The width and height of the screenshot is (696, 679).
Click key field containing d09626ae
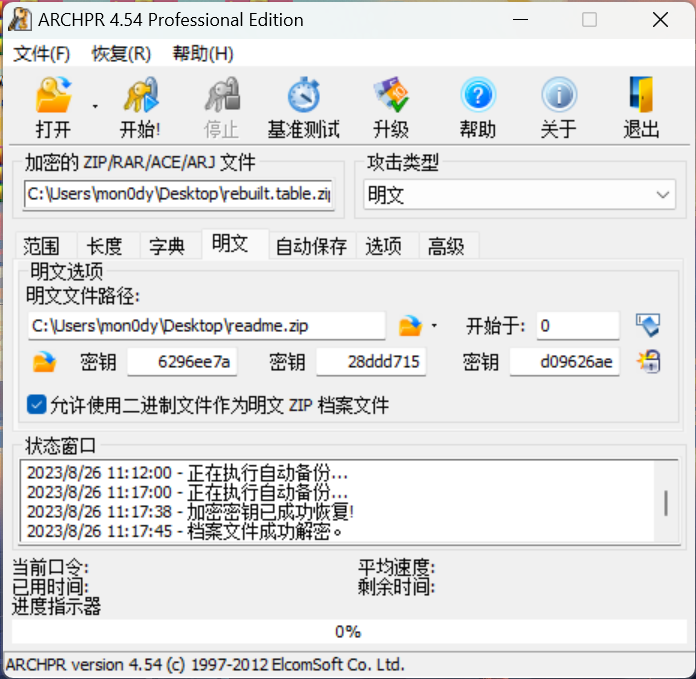pyautogui.click(x=564, y=362)
